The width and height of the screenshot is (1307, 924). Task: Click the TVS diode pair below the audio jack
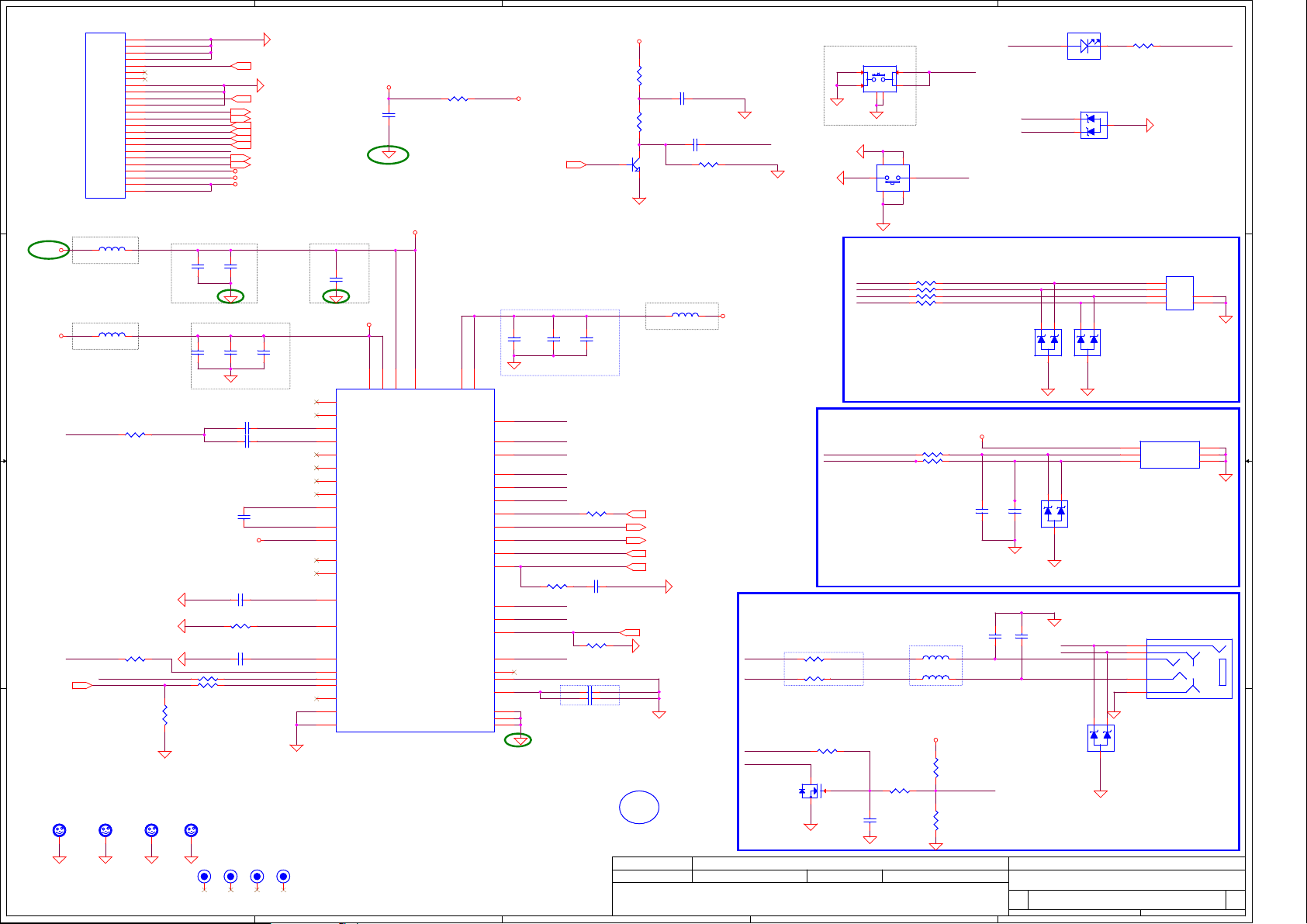1101,738
